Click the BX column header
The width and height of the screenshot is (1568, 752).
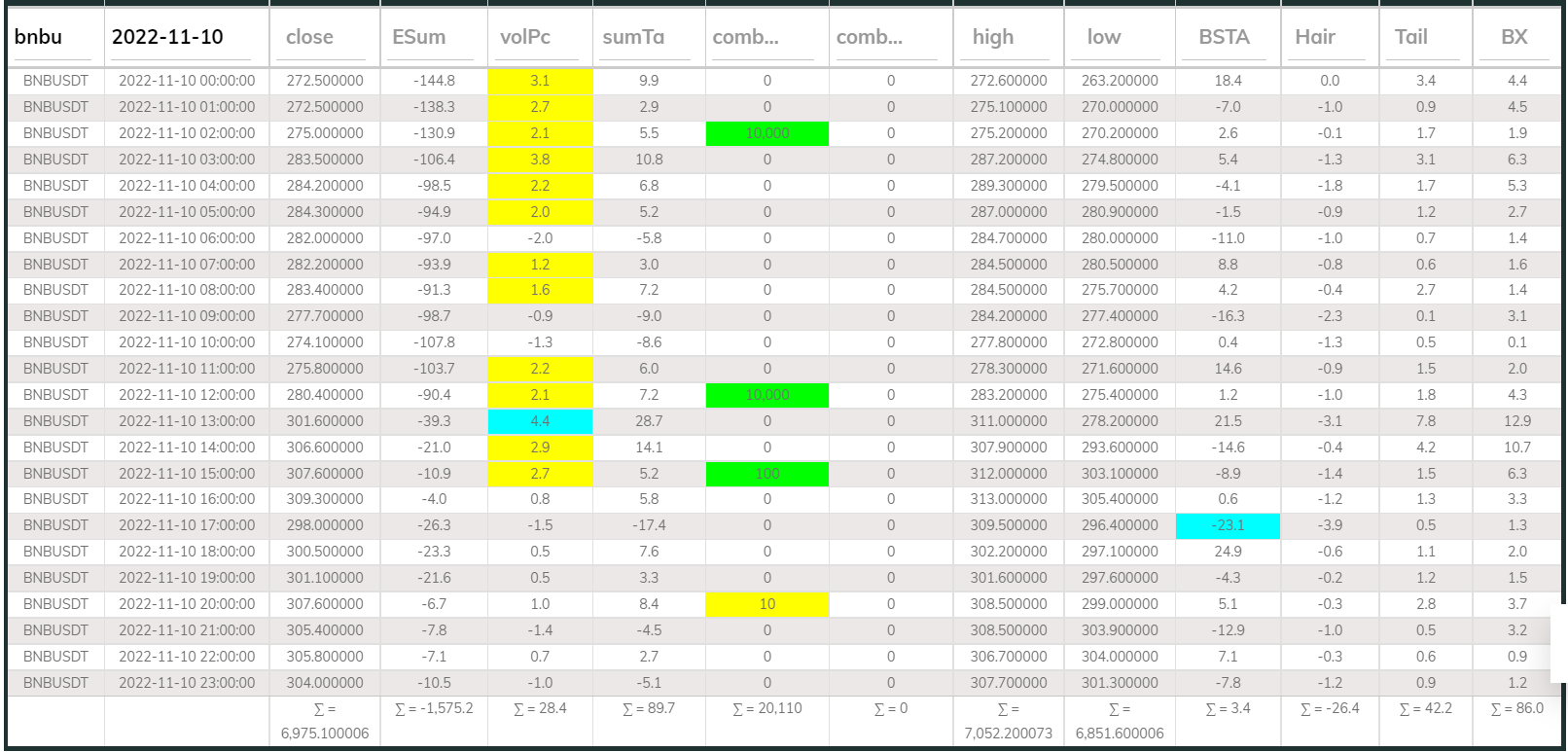point(1514,37)
